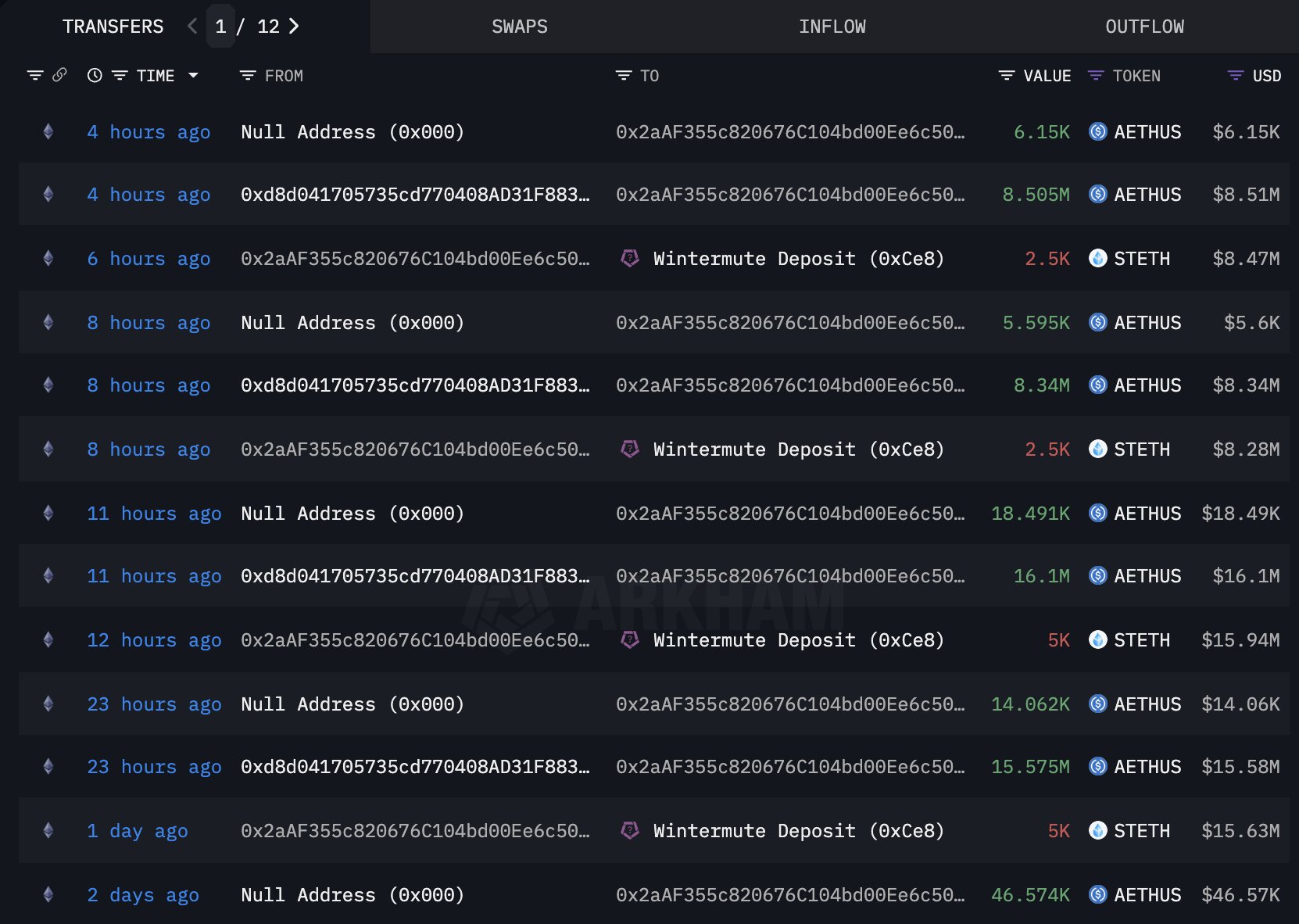Sort by the USD column header
Viewport: 1299px width, 924px height.
[x=1267, y=76]
